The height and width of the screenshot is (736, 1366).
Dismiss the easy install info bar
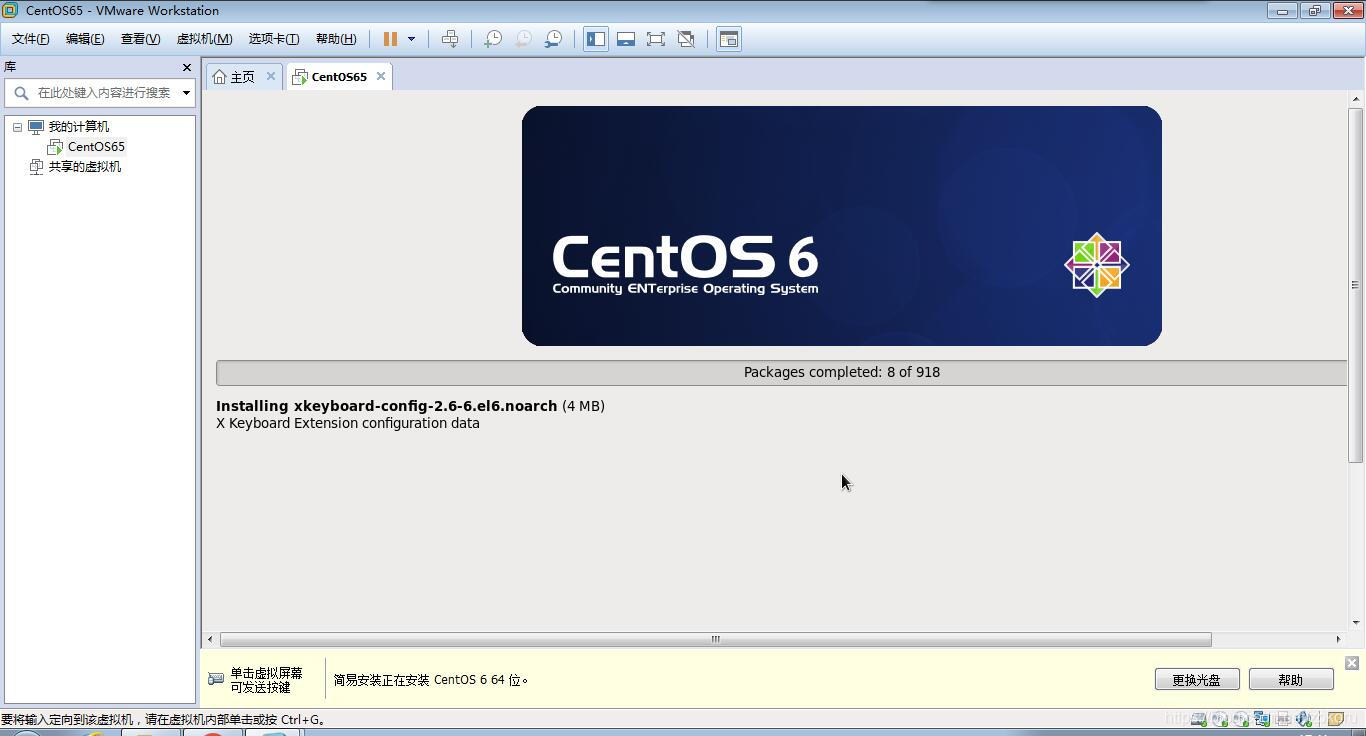pos(1352,663)
